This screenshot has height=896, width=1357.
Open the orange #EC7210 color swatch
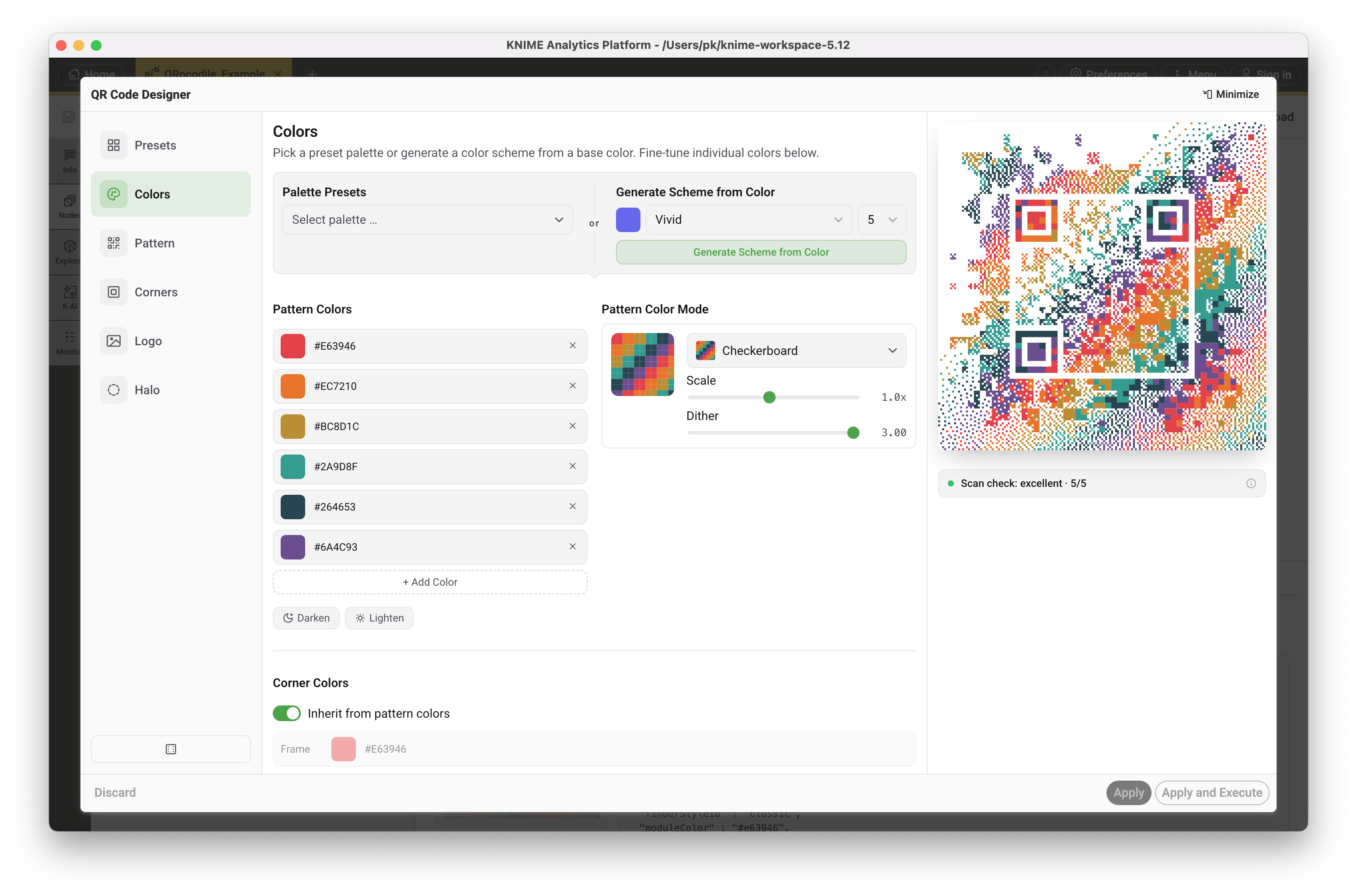tap(292, 386)
